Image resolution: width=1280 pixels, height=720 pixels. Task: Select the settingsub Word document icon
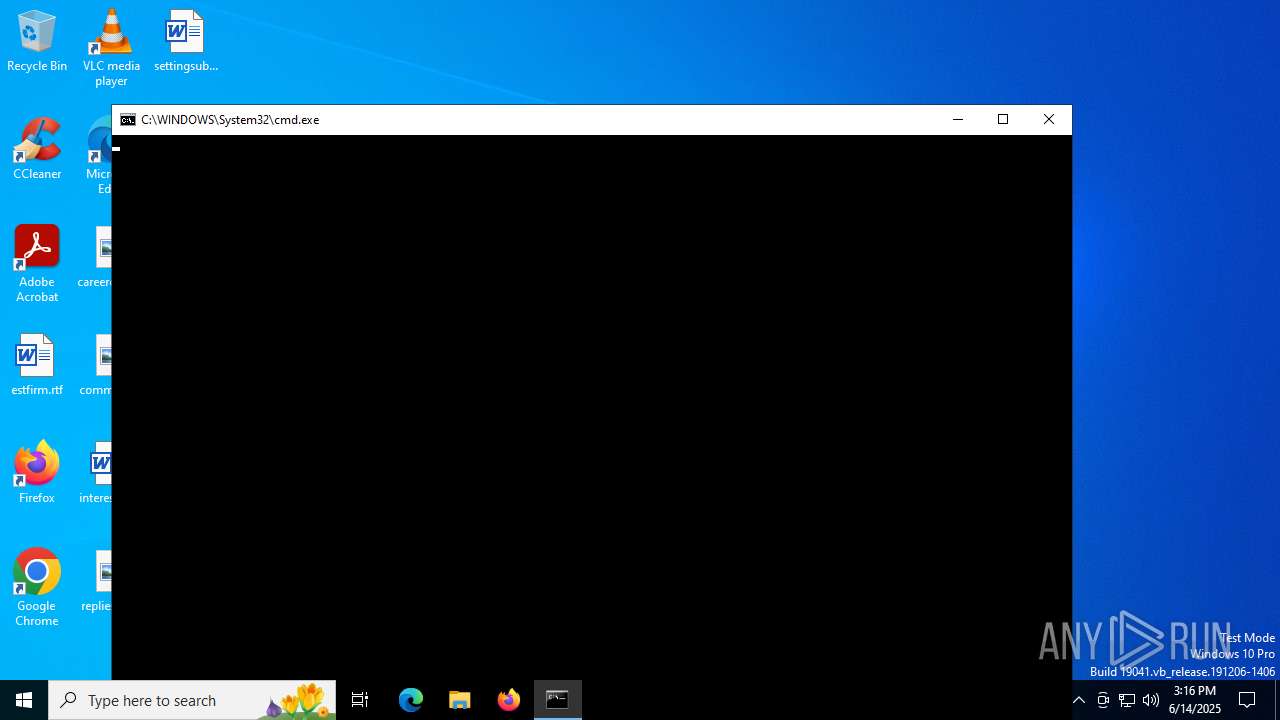click(185, 41)
